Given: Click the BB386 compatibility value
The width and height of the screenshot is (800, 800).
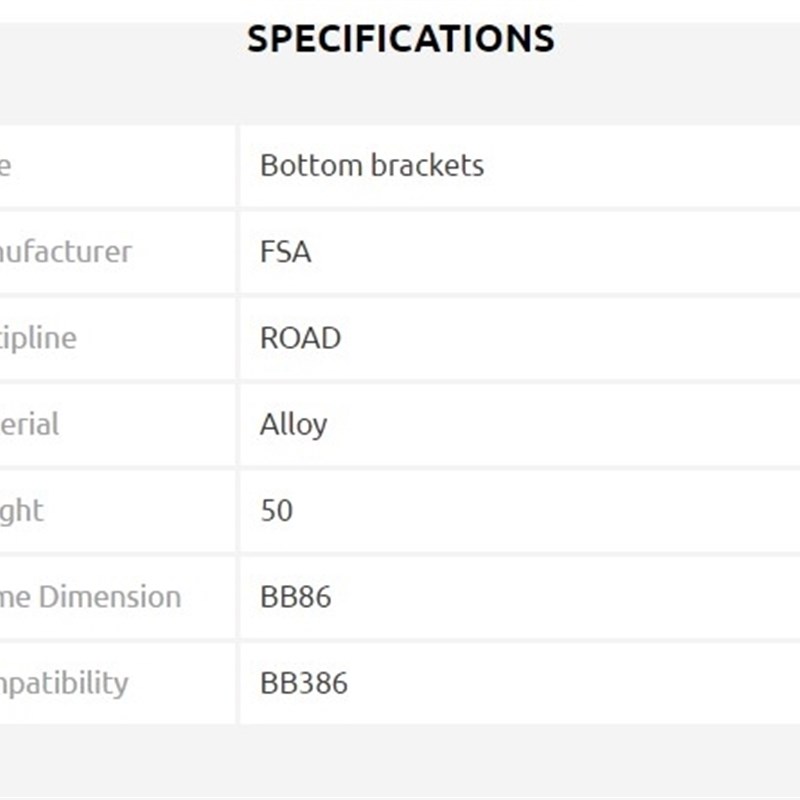Looking at the screenshot, I should [303, 683].
